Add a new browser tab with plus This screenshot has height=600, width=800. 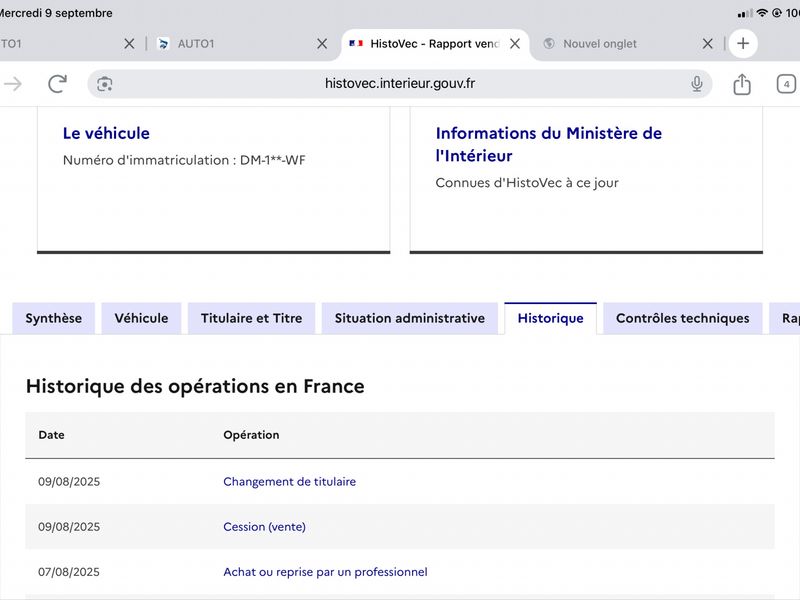[x=743, y=43]
